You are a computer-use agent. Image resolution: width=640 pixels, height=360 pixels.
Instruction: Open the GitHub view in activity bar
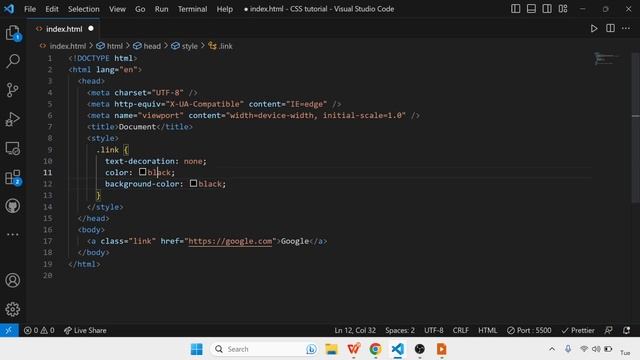13,206
